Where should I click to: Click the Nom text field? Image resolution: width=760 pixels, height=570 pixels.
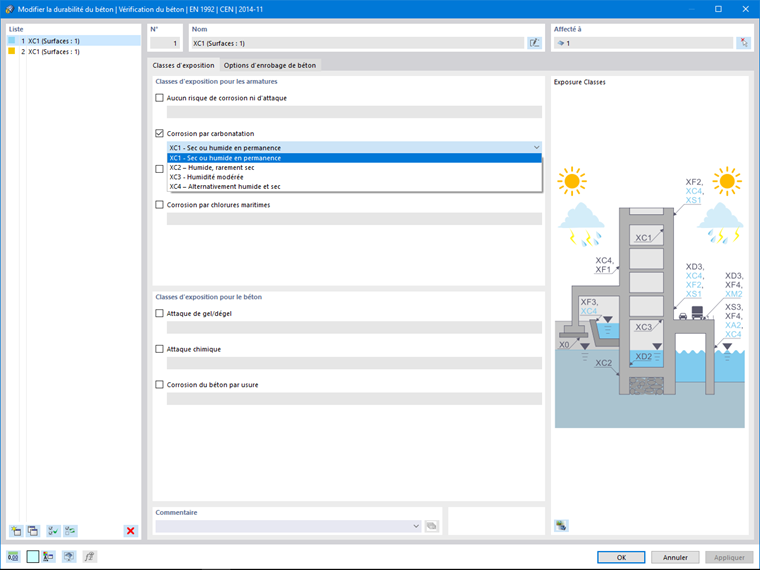click(358, 43)
